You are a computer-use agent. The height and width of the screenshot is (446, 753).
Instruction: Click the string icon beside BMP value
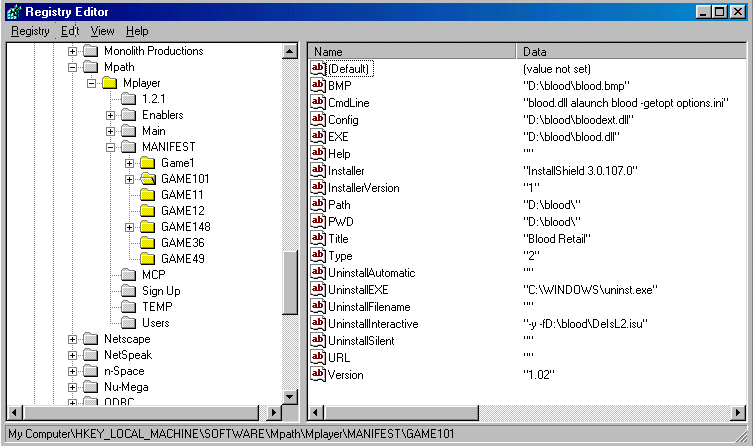(318, 85)
